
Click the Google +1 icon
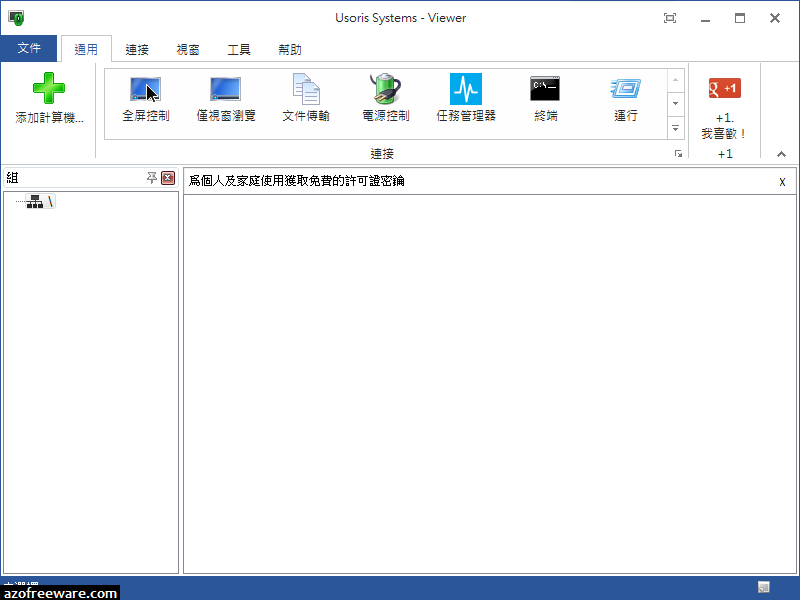click(724, 88)
